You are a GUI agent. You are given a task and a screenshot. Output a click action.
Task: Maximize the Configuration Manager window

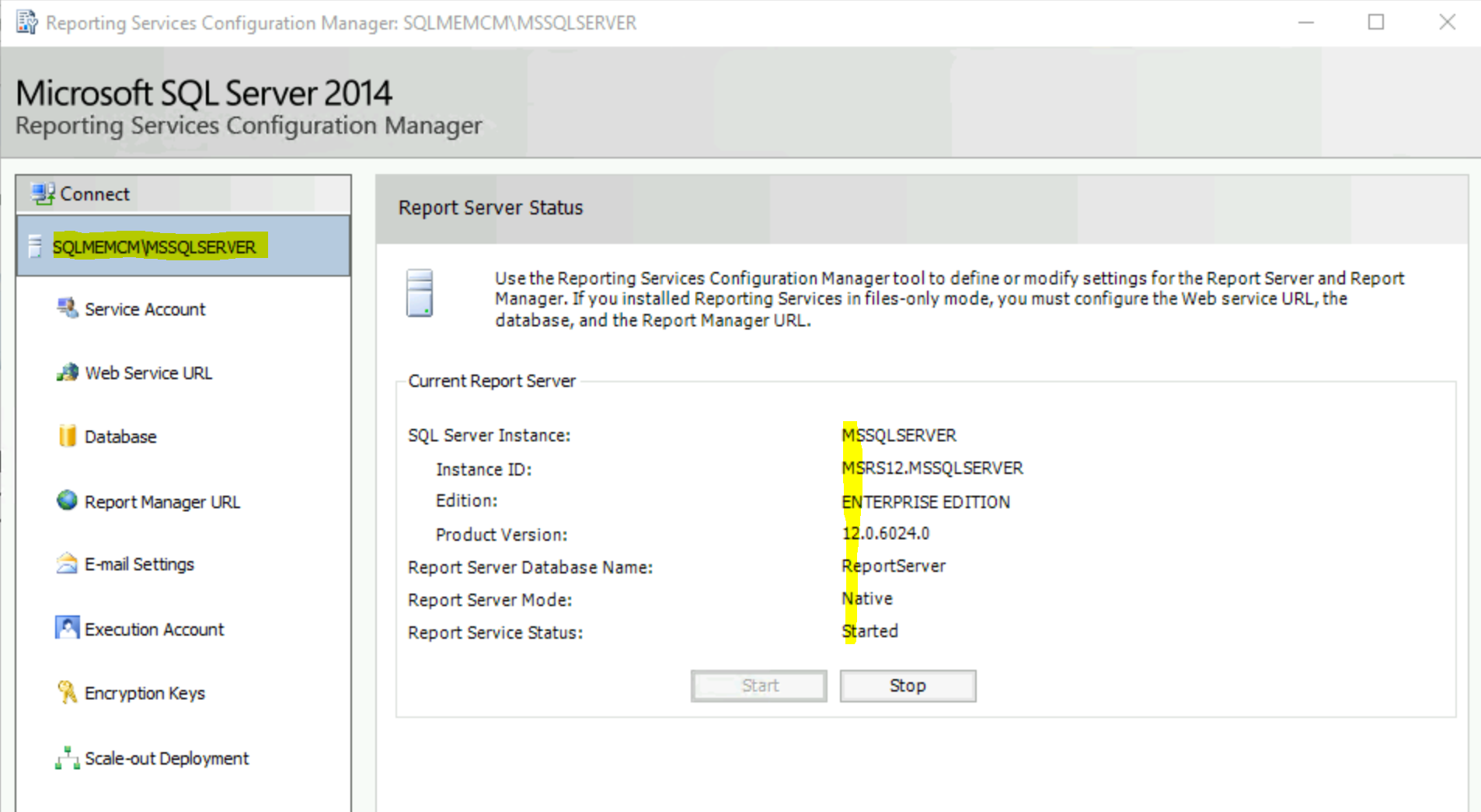1376,23
